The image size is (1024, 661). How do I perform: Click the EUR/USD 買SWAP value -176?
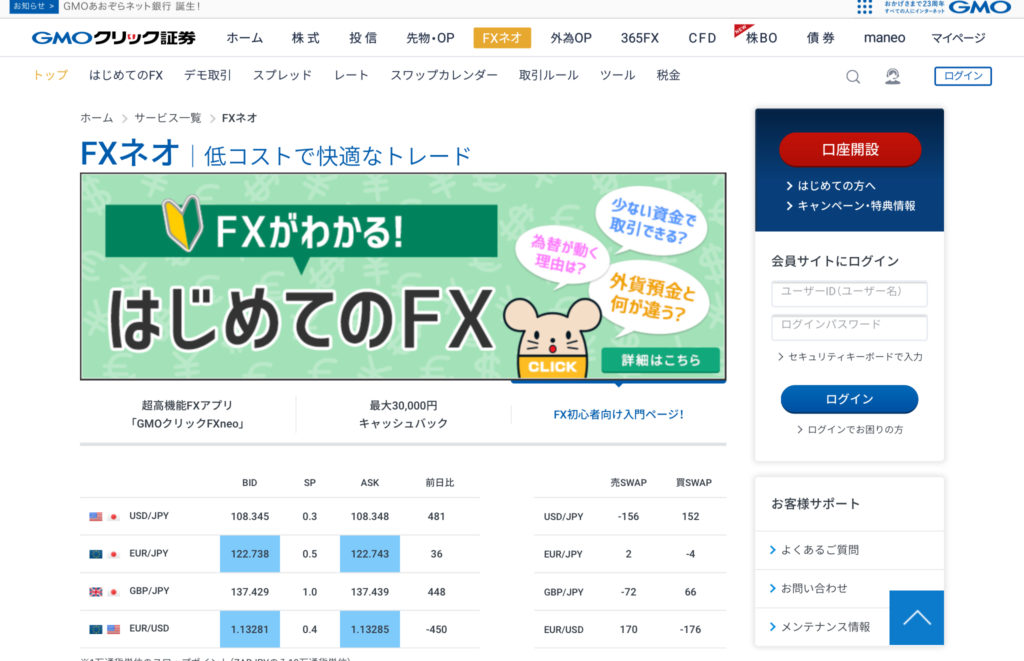click(690, 630)
